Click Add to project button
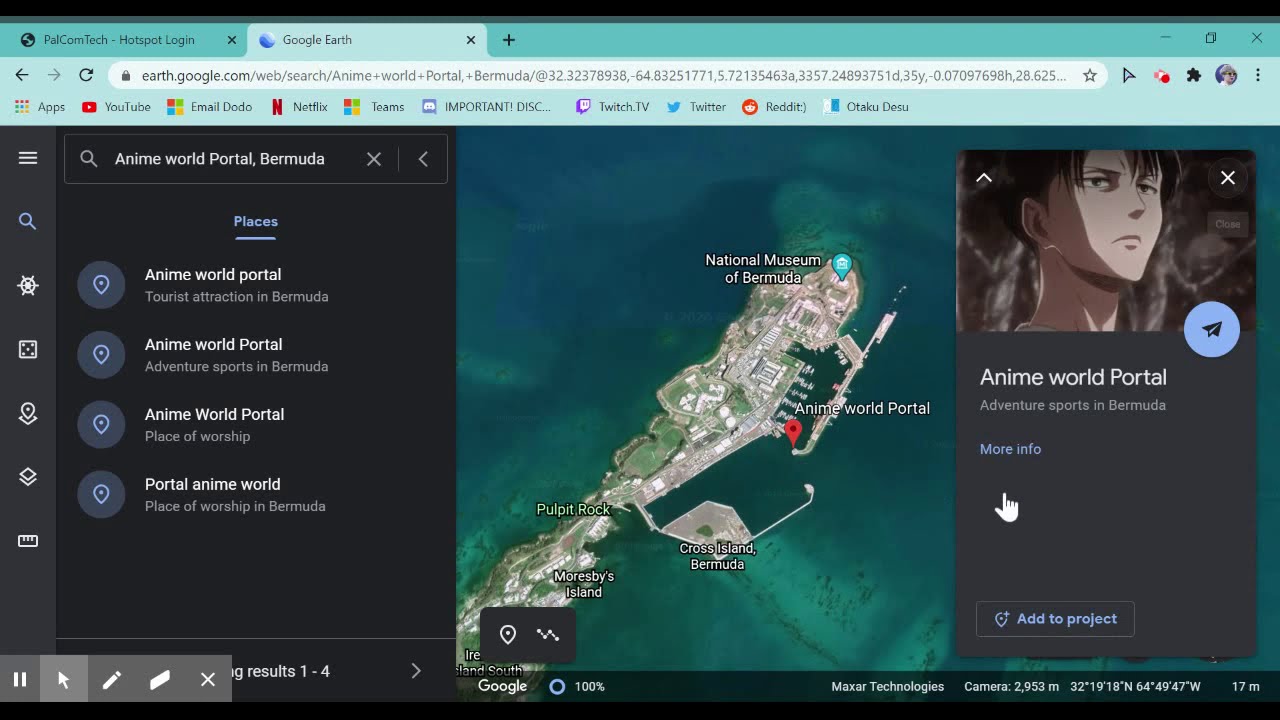This screenshot has width=1280, height=720. point(1055,619)
